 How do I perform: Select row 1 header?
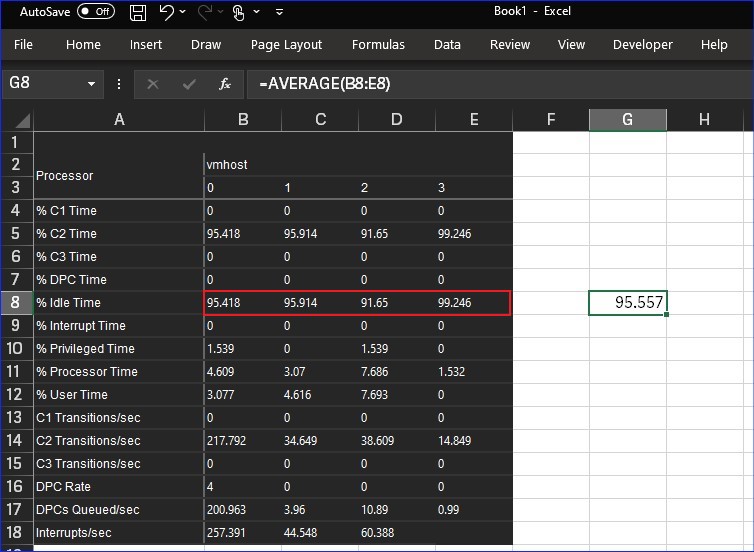click(16, 142)
